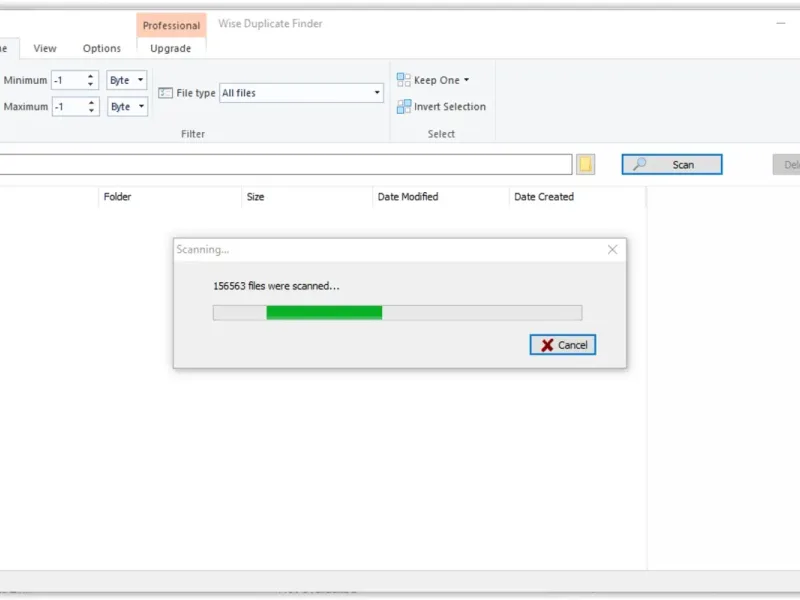Open the Options tab
Screen dimensions: 800x600
coord(102,48)
